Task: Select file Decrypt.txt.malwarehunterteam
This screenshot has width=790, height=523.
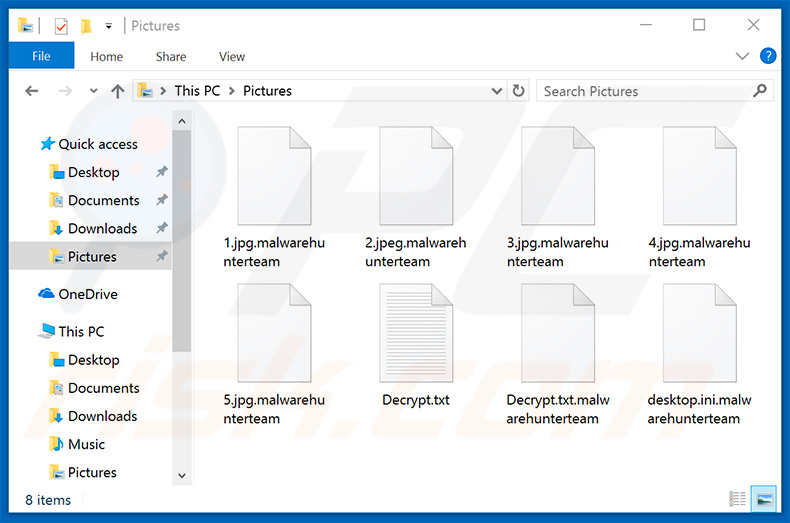Action: pyautogui.click(x=558, y=355)
